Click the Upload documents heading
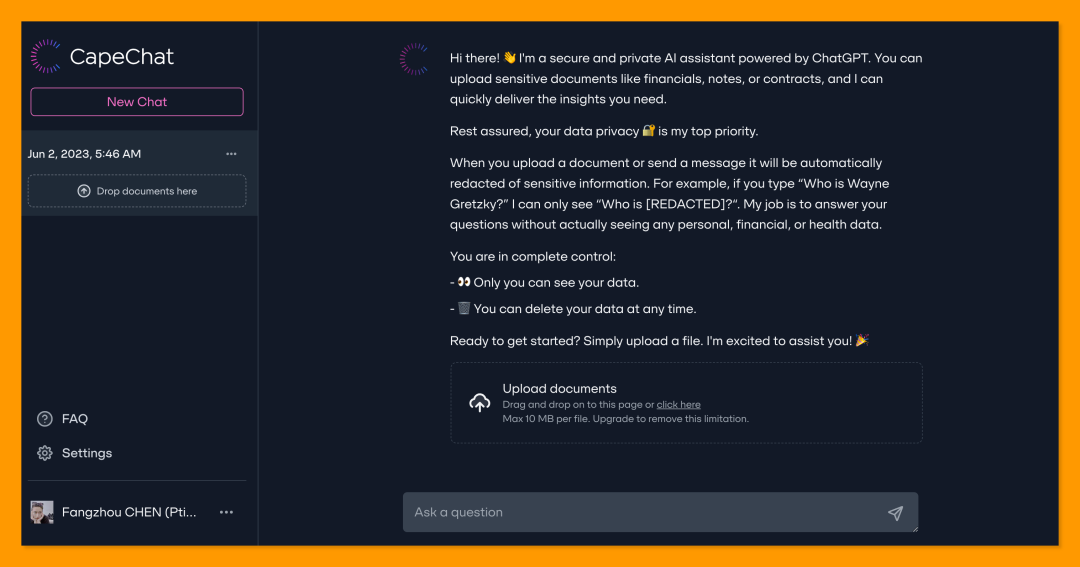Image resolution: width=1080 pixels, height=567 pixels. tap(559, 389)
